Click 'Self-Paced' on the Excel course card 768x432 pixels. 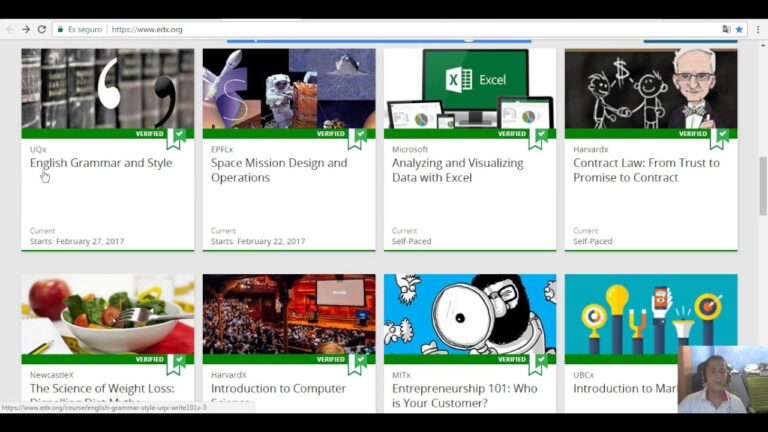(x=411, y=241)
